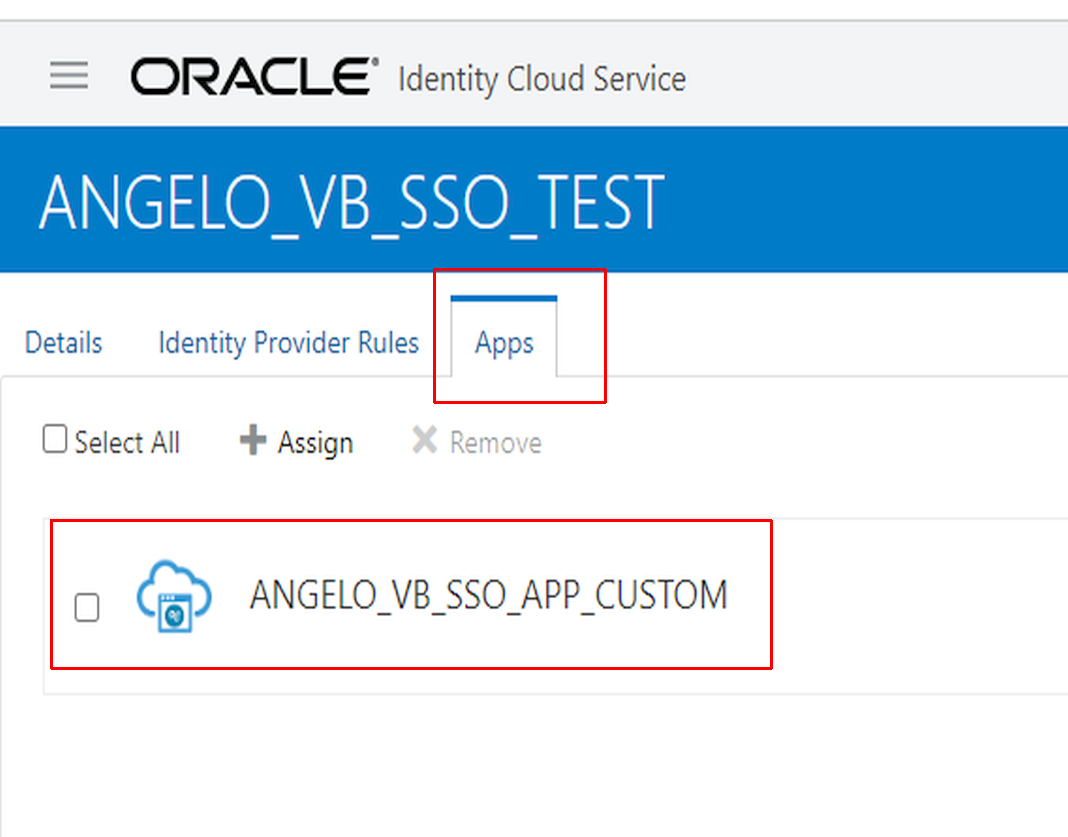Click the Identity Cloud Service title text
Image resolution: width=1068 pixels, height=837 pixels.
(542, 78)
